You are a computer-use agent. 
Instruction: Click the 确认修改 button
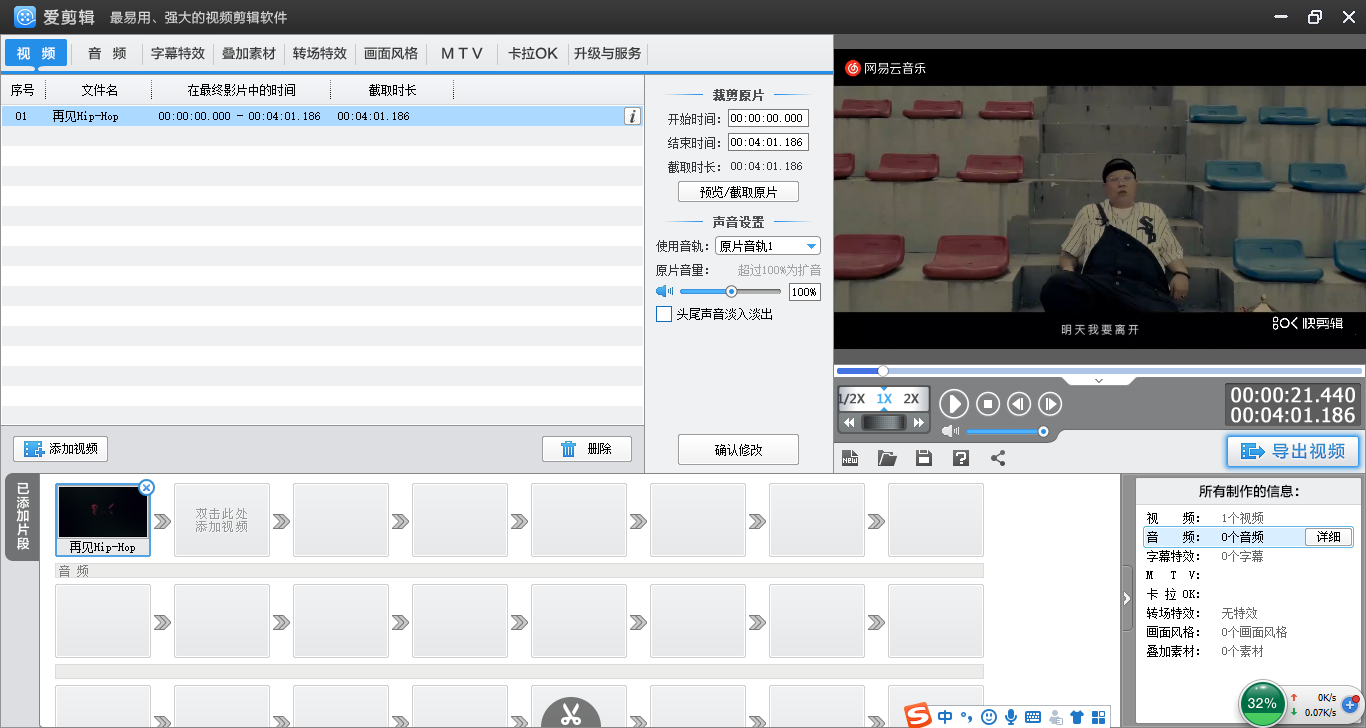click(738, 450)
